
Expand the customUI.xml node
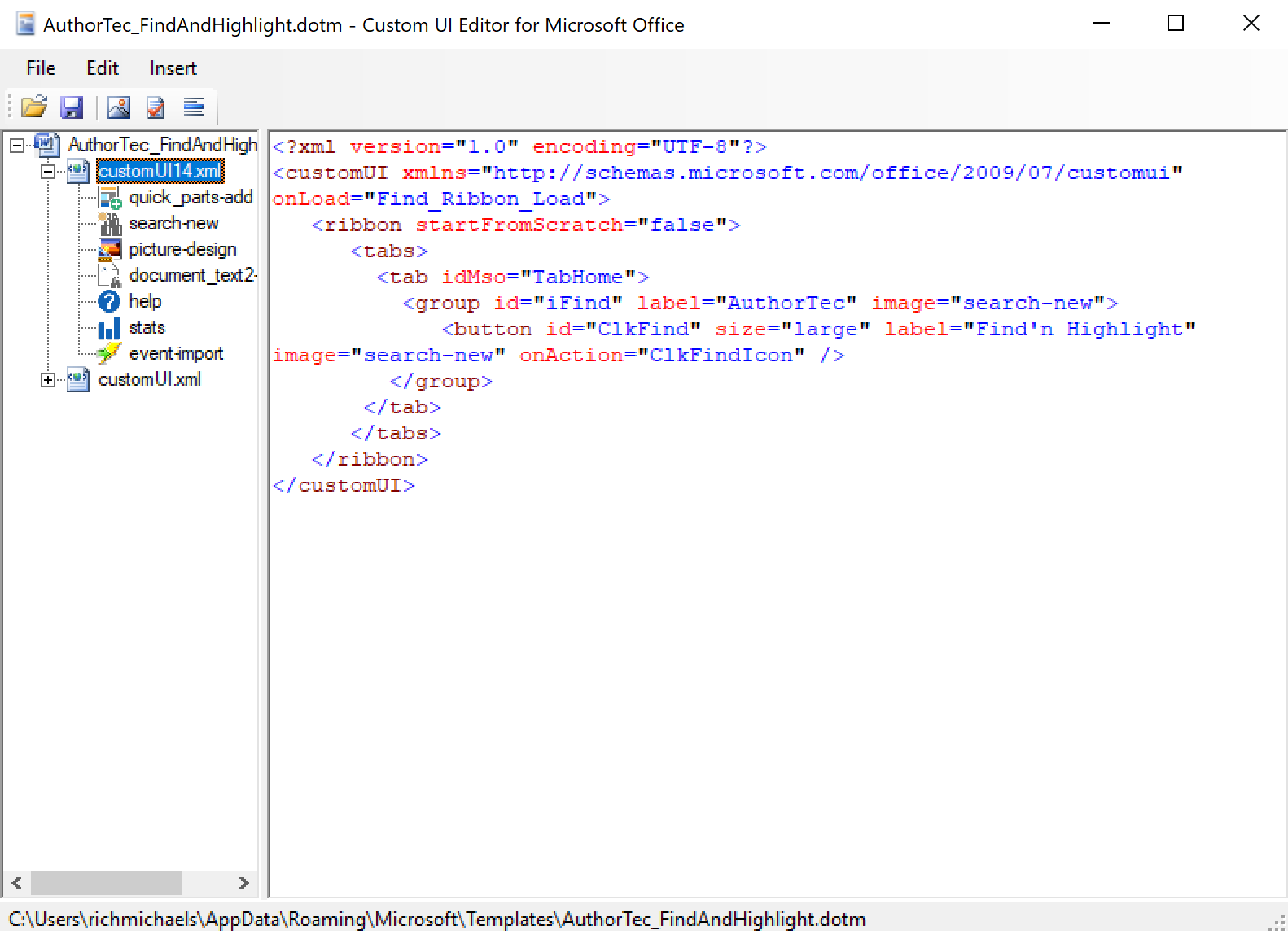(x=48, y=380)
